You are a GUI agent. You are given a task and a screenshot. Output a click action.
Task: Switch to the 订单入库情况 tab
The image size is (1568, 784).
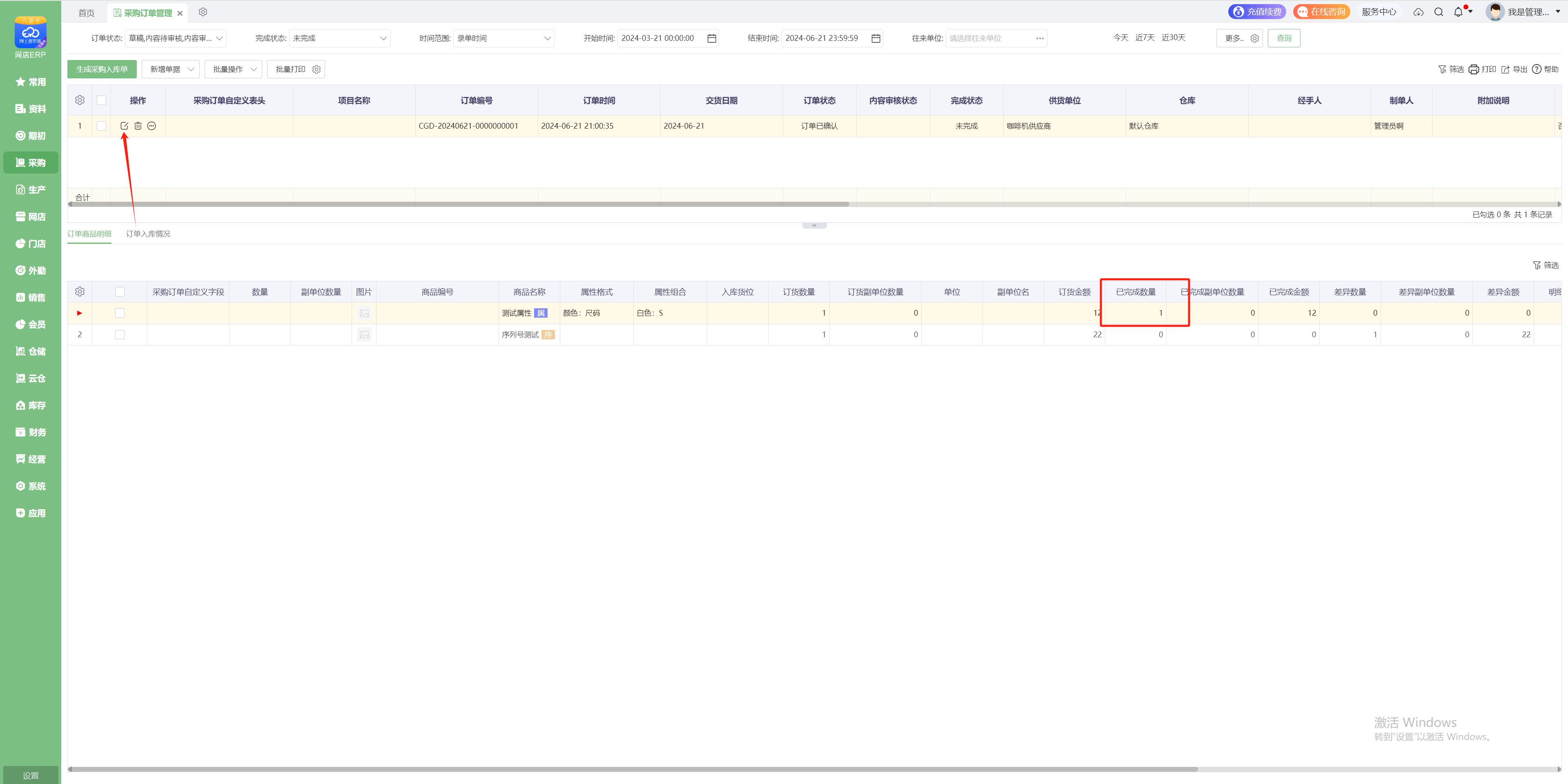148,234
